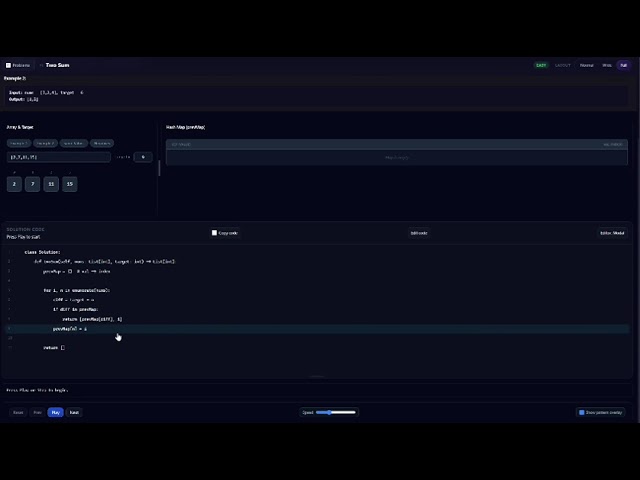Screen dimensions: 640x480
Task: Click the green Easy difficulty badge
Action: click(x=541, y=65)
